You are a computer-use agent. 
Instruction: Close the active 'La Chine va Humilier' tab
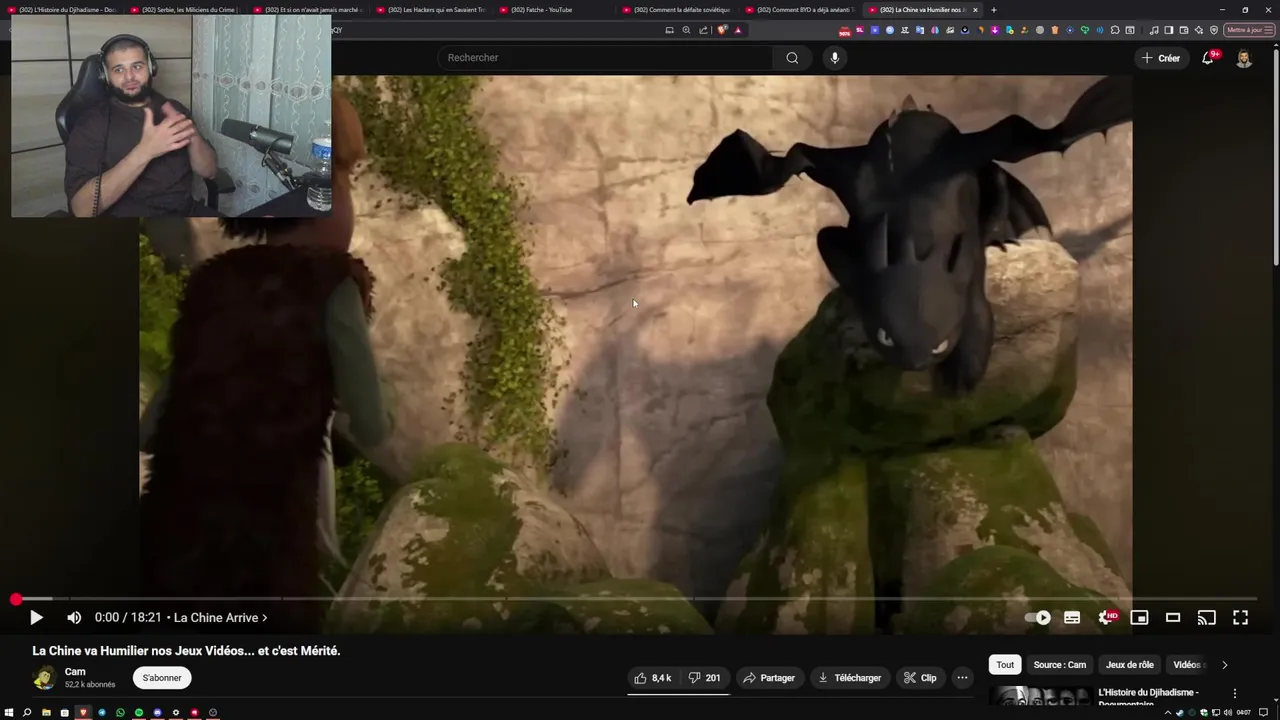[x=976, y=10]
